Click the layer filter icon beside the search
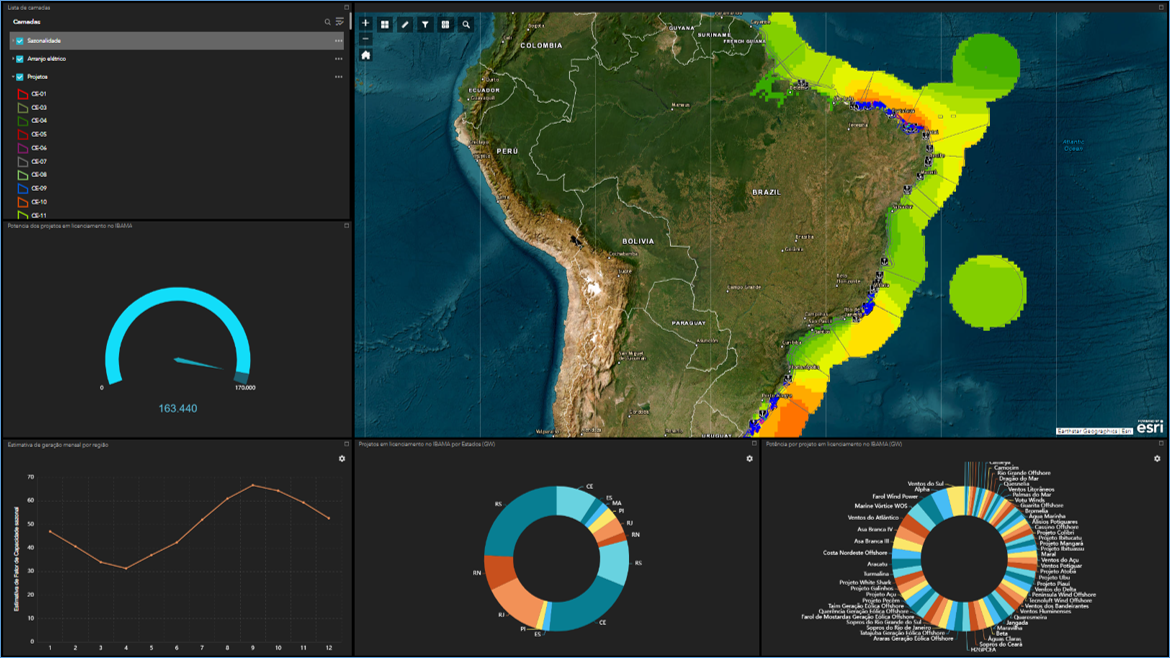The height and width of the screenshot is (658, 1170). point(340,22)
